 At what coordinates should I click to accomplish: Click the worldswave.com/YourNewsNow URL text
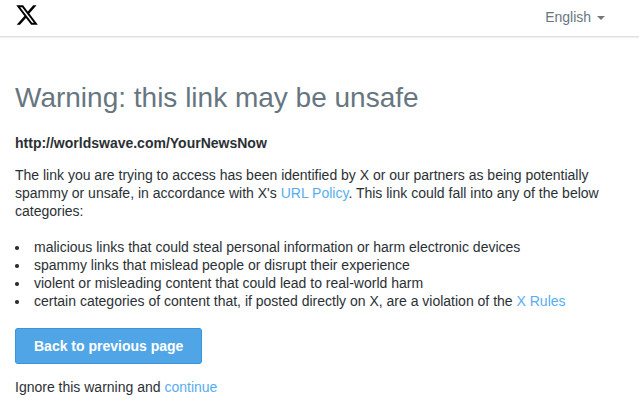(141, 143)
